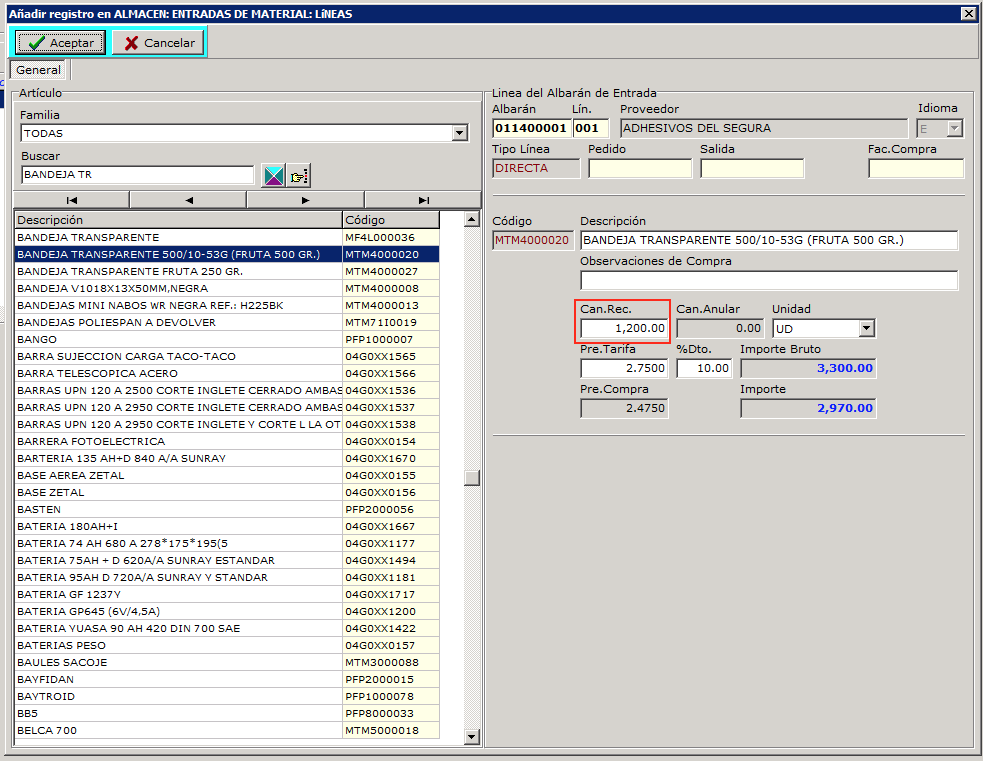Sort list by Descripción column header
The image size is (983, 761).
(x=178, y=220)
